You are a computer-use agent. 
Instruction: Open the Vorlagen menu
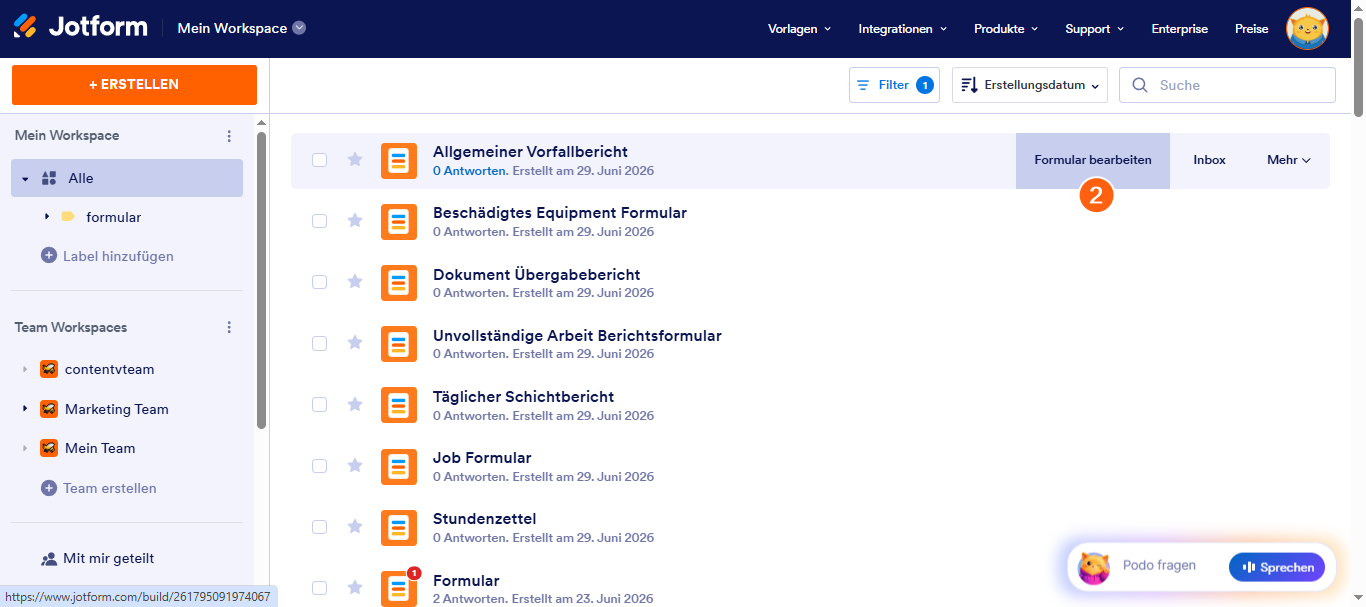tap(799, 29)
